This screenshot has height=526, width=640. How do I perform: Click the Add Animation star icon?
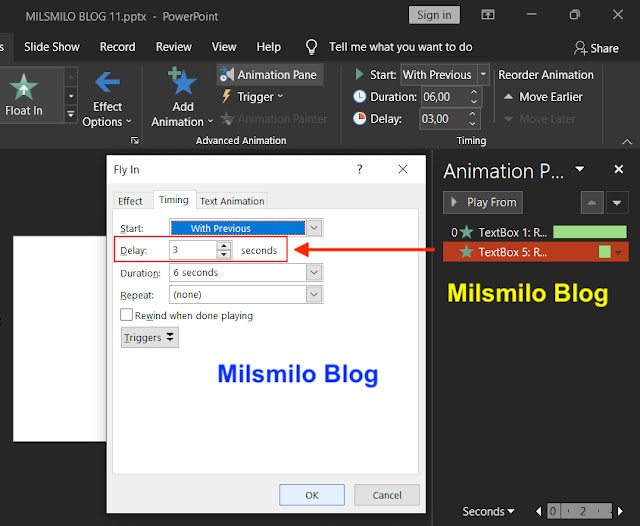tap(182, 81)
